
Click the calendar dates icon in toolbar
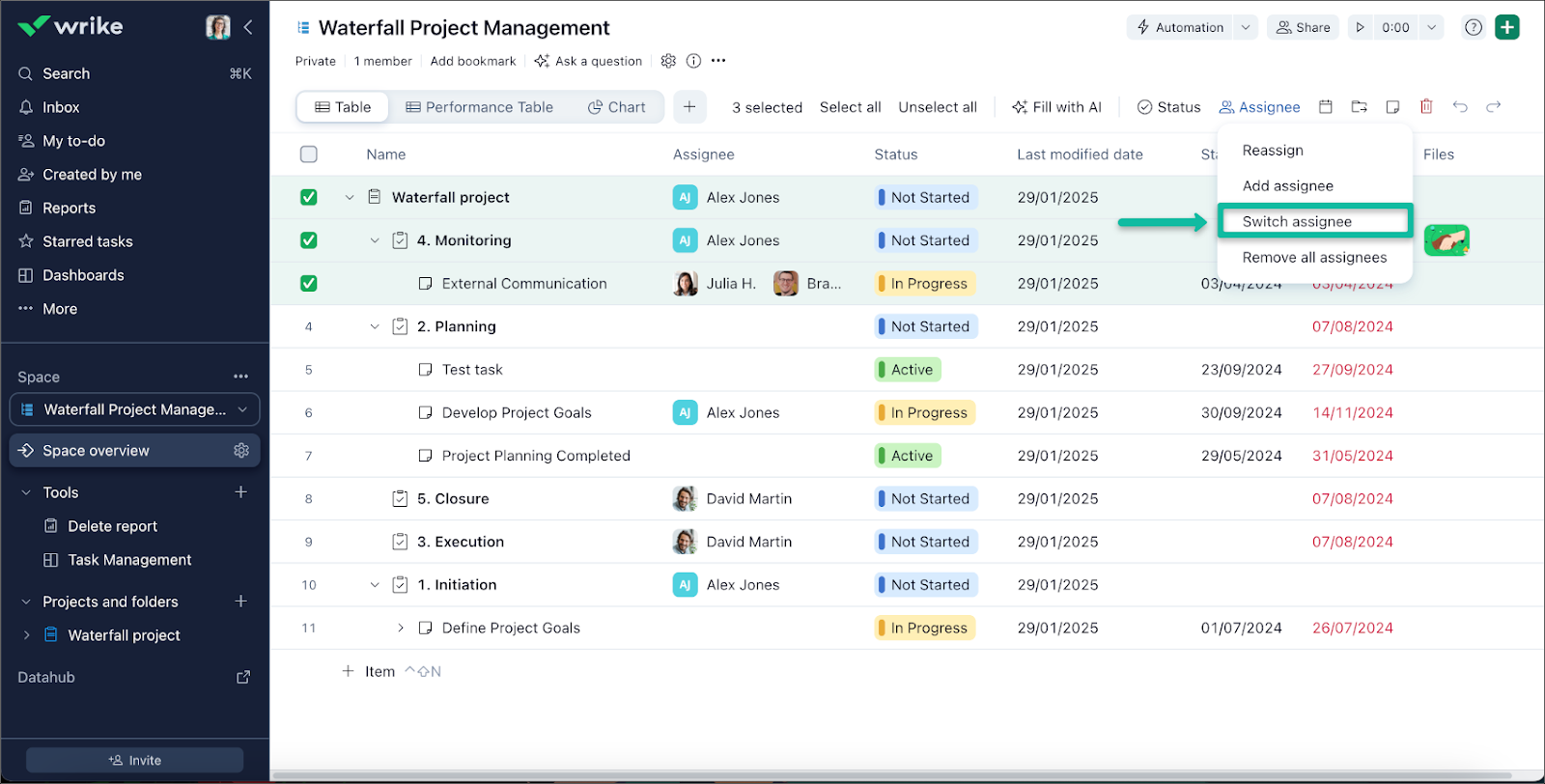tap(1326, 107)
